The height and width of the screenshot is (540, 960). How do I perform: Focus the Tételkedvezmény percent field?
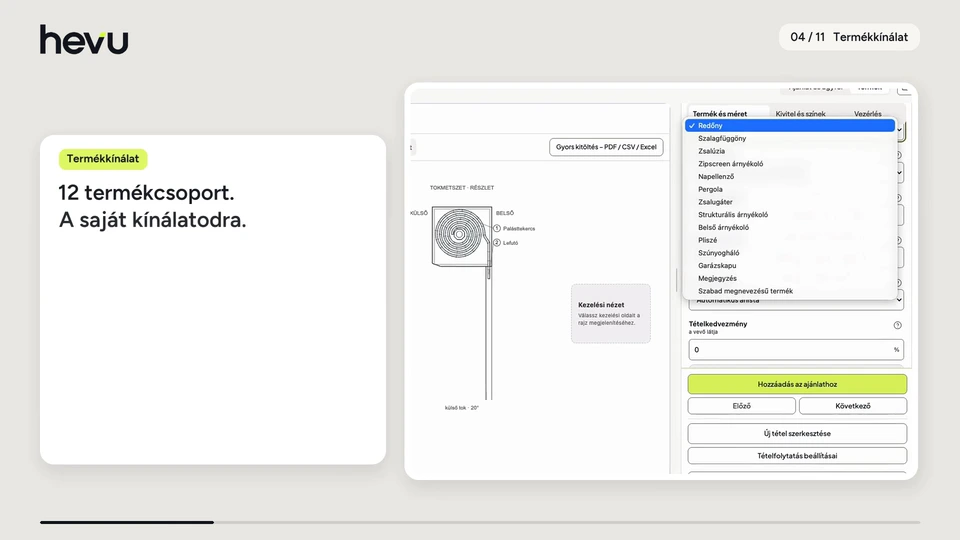796,350
